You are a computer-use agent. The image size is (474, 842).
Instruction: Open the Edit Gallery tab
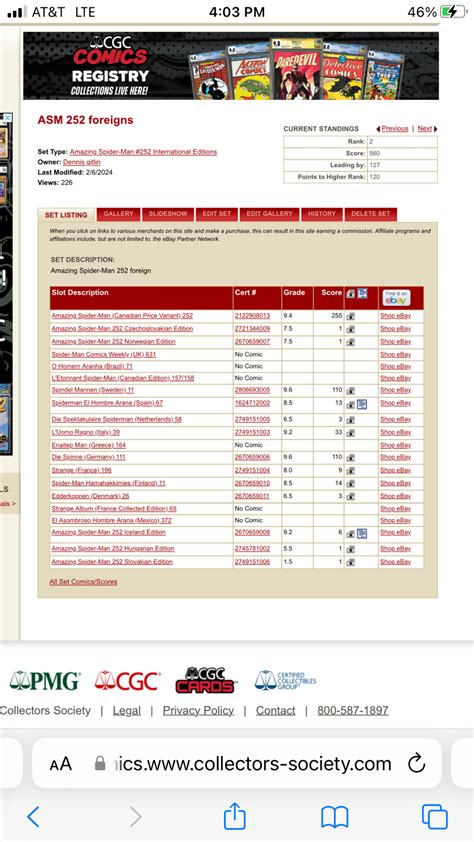(269, 214)
